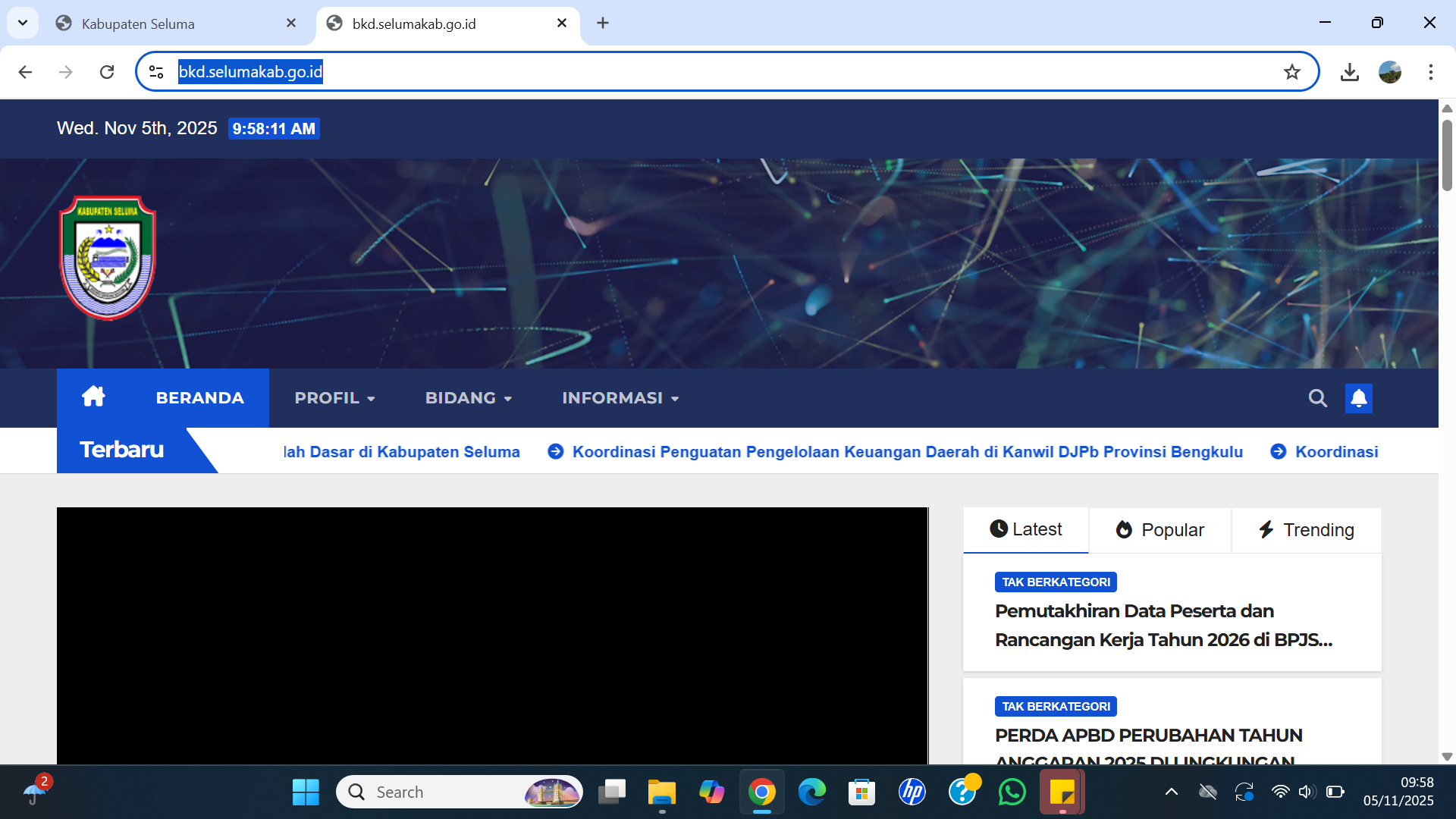This screenshot has width=1456, height=819.
Task: Expand the PROFIL dropdown menu
Action: pos(334,398)
